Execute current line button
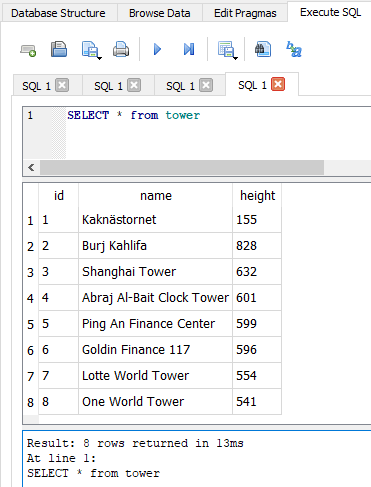The image size is (371, 487). pyautogui.click(x=189, y=49)
